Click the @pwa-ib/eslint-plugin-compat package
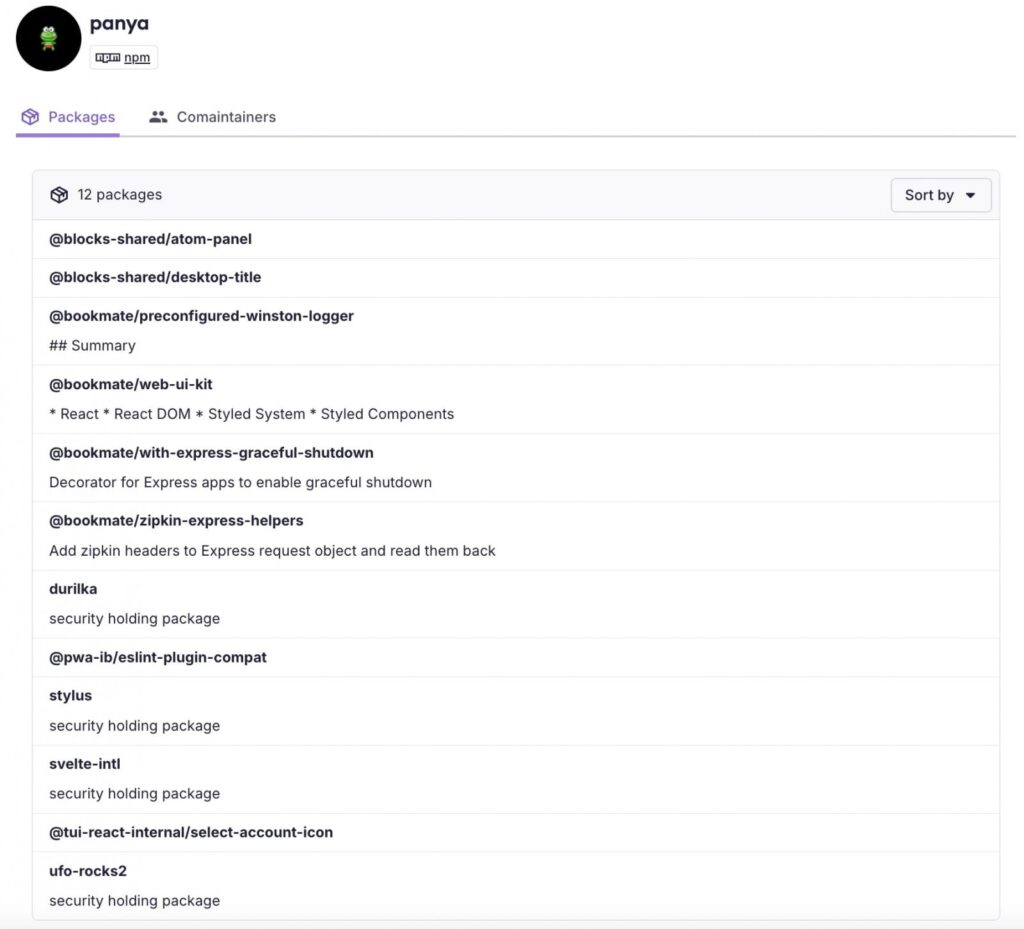The width and height of the screenshot is (1024, 929). (x=159, y=657)
